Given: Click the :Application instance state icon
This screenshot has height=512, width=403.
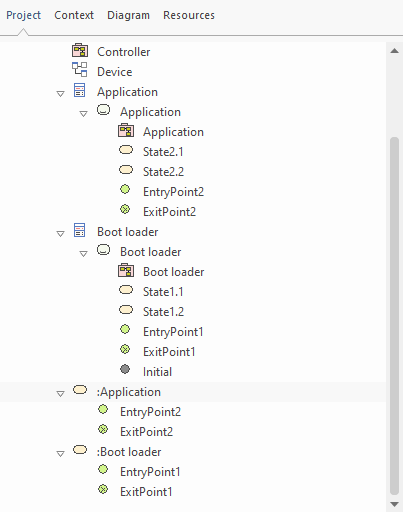Looking at the screenshot, I should click(80, 390).
